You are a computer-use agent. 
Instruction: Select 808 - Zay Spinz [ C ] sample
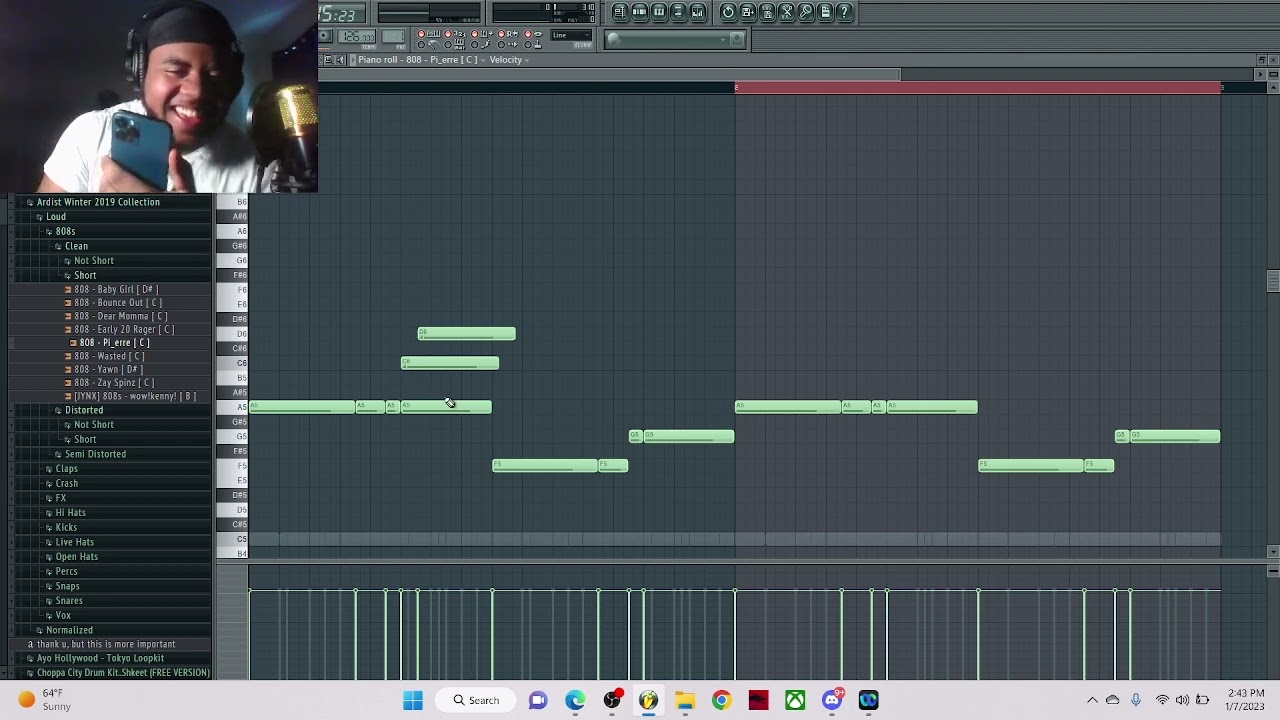click(113, 383)
